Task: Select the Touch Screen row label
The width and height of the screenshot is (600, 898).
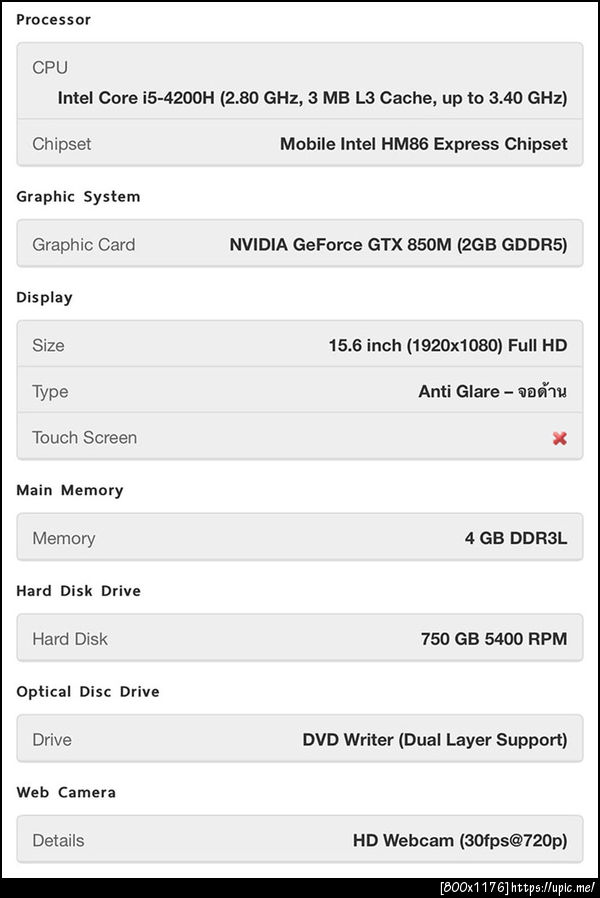Action: pos(85,438)
